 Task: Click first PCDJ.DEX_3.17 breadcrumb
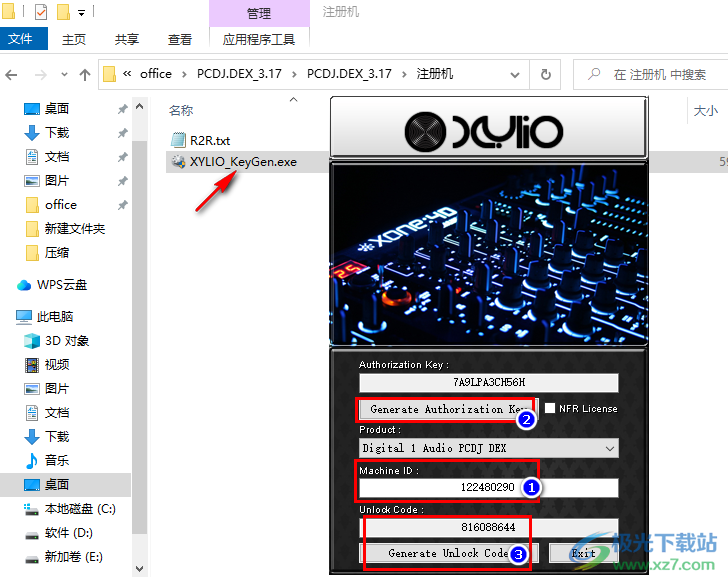tap(239, 74)
